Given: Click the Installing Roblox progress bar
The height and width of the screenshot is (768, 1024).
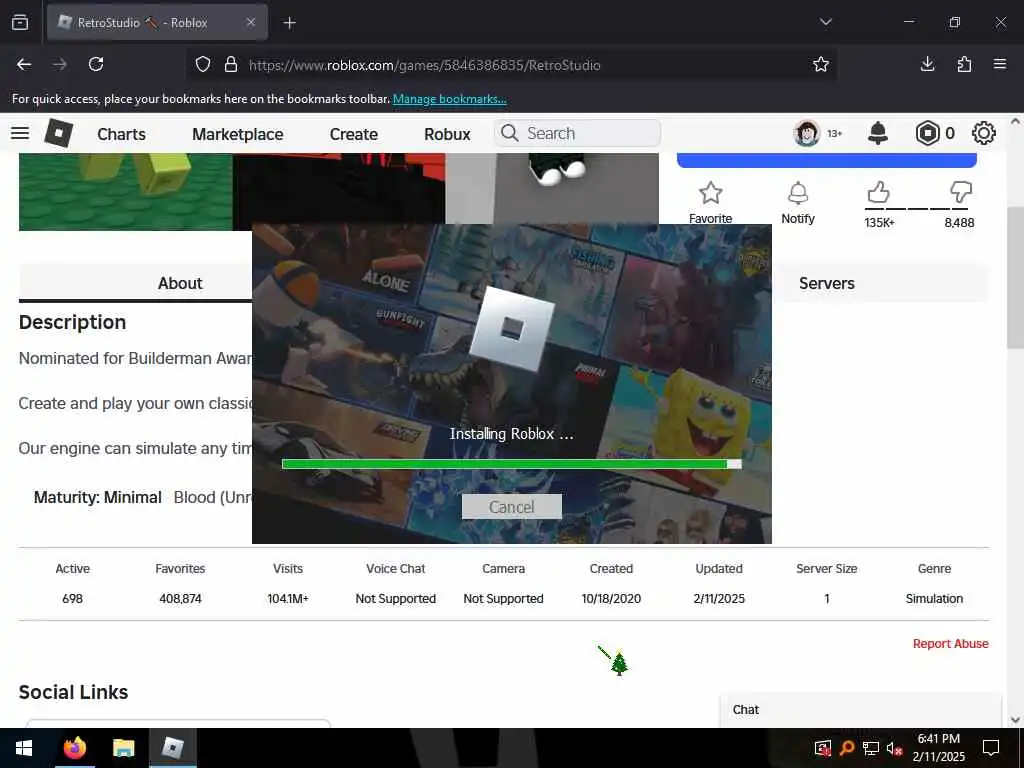Looking at the screenshot, I should point(512,464).
